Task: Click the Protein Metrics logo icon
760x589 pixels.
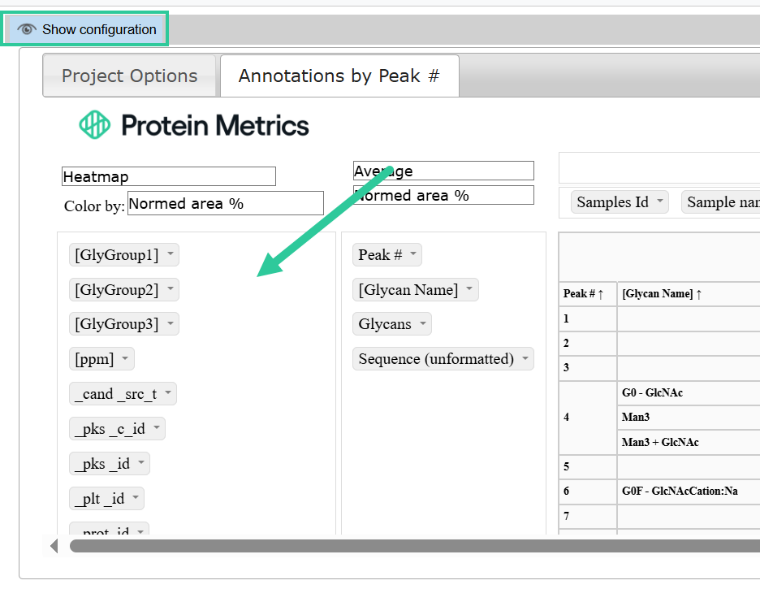Action: [x=95, y=125]
